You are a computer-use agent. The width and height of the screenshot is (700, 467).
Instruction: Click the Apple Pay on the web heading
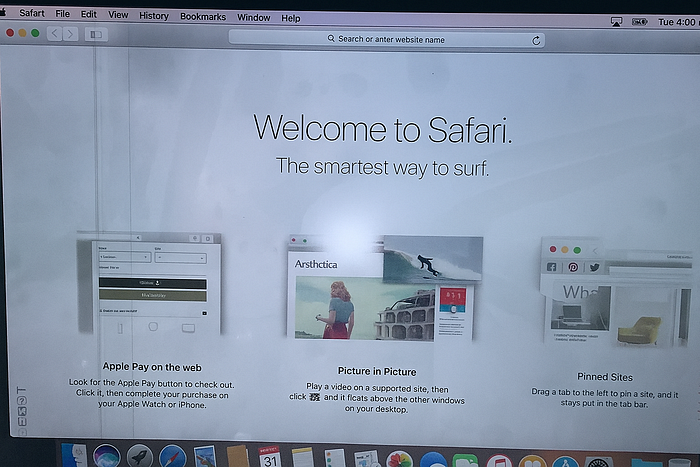point(152,367)
